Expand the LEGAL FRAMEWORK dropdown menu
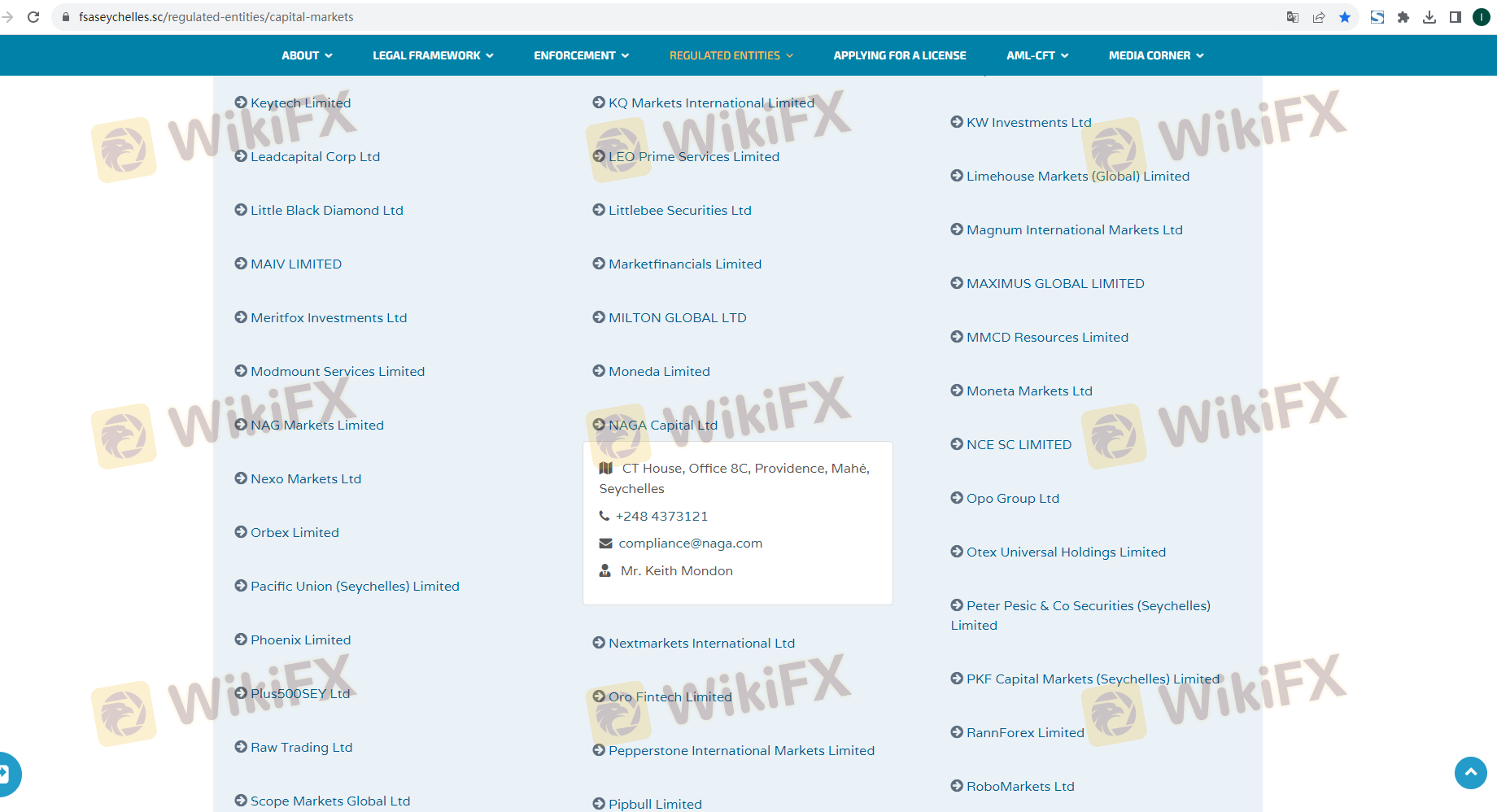The width and height of the screenshot is (1497, 812). tap(433, 55)
